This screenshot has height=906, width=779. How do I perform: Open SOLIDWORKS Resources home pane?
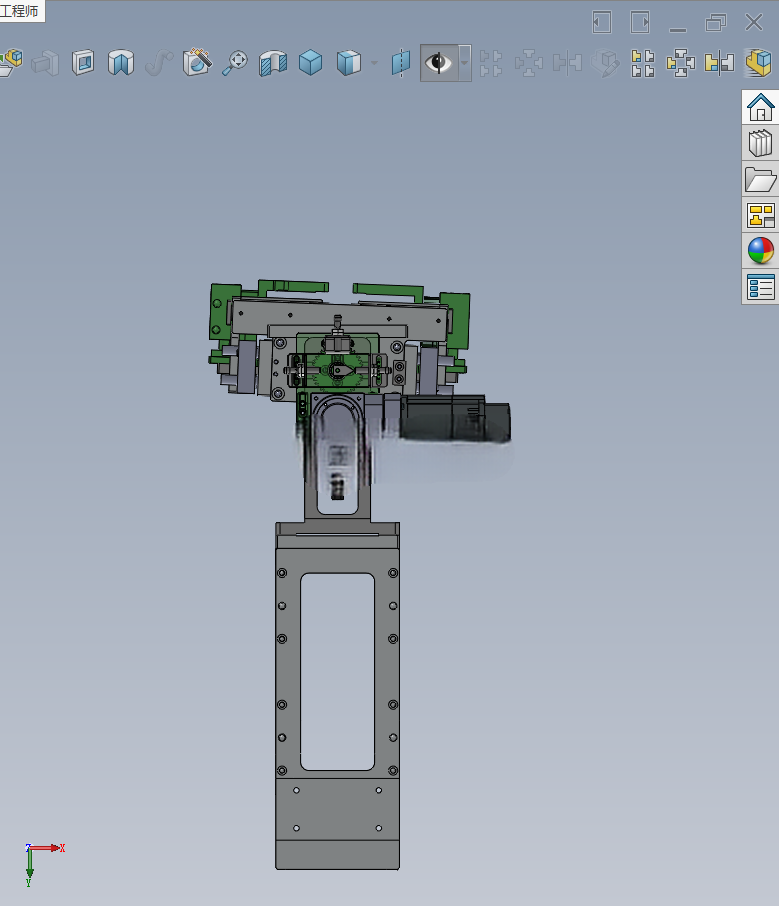[x=761, y=107]
